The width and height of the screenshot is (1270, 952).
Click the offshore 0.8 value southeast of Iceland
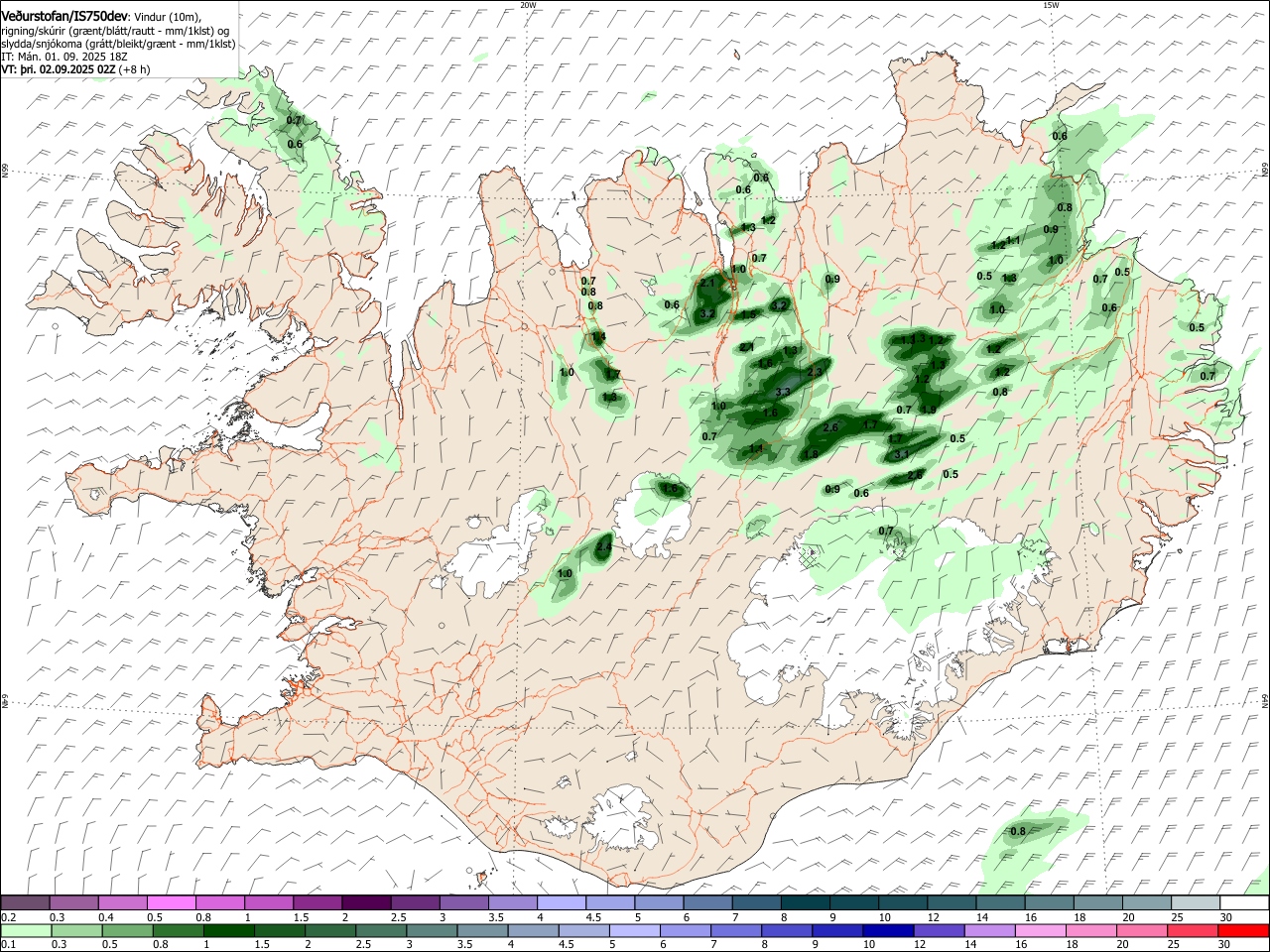point(1017,831)
